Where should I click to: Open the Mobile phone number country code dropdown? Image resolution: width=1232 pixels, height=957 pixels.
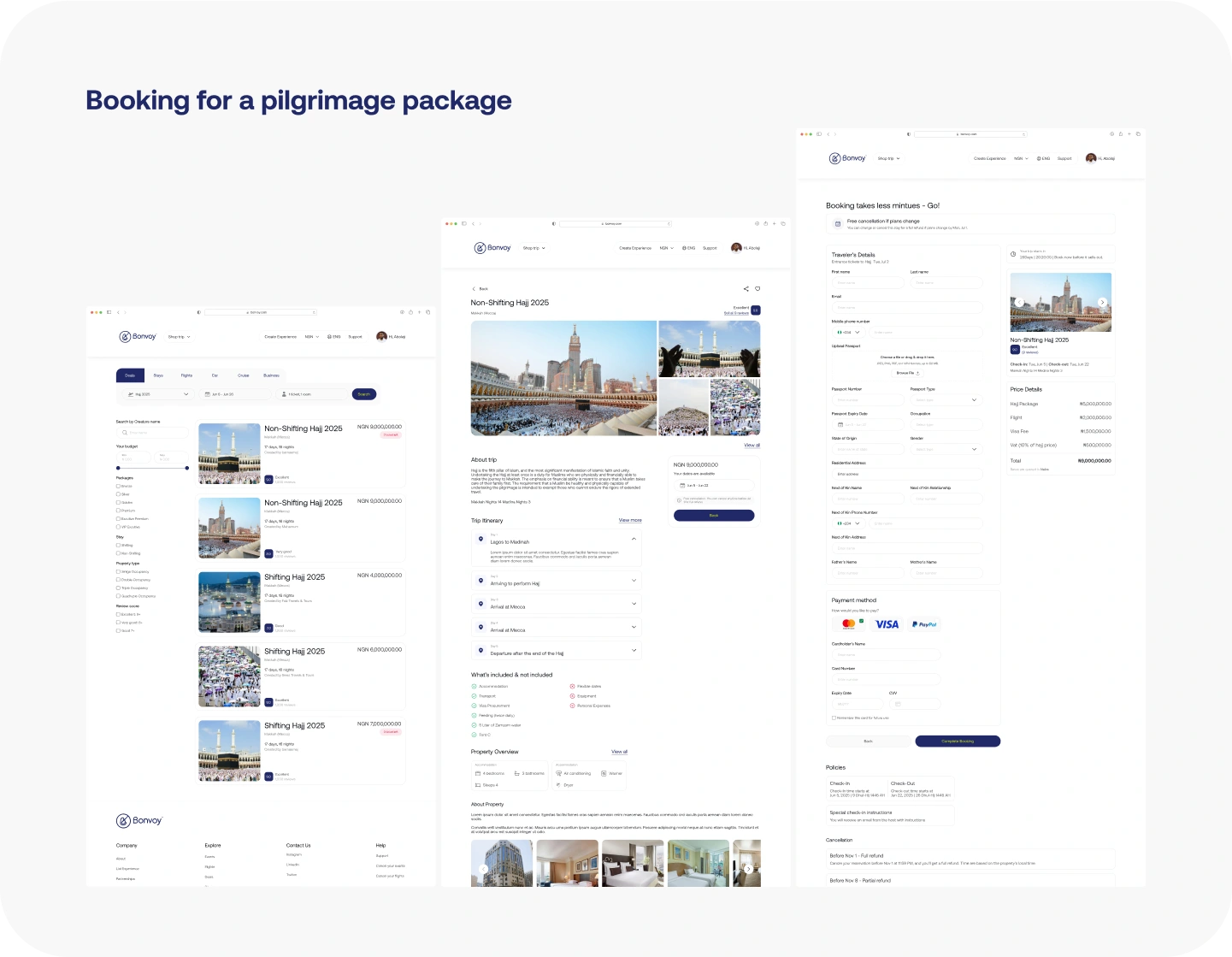[848, 332]
